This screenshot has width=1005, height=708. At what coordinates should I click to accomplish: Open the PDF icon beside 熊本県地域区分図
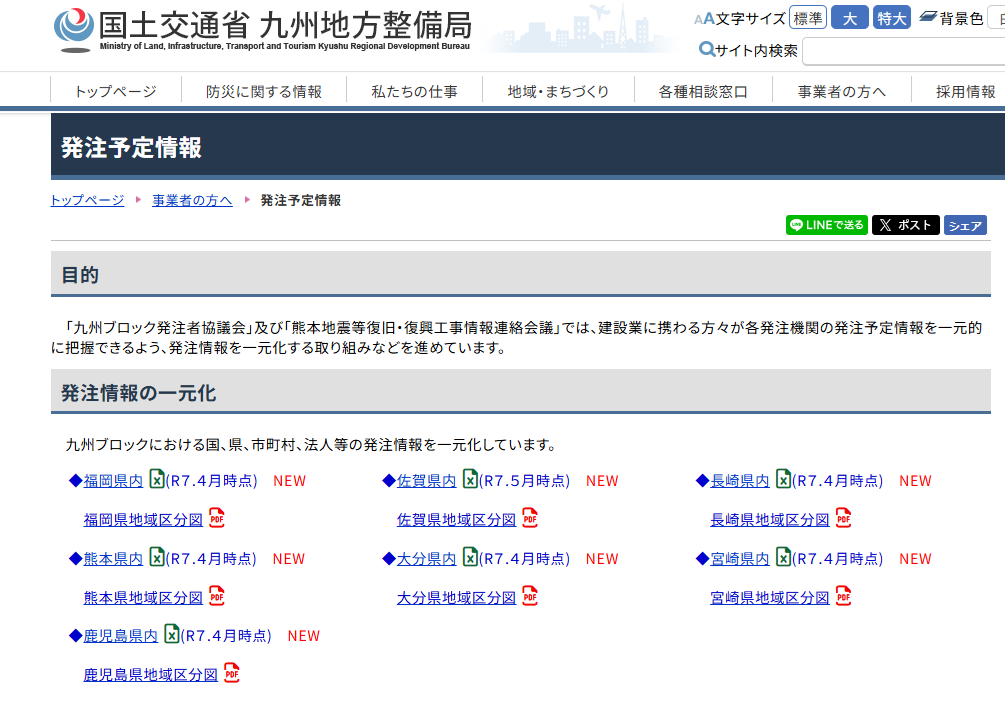pyautogui.click(x=216, y=596)
